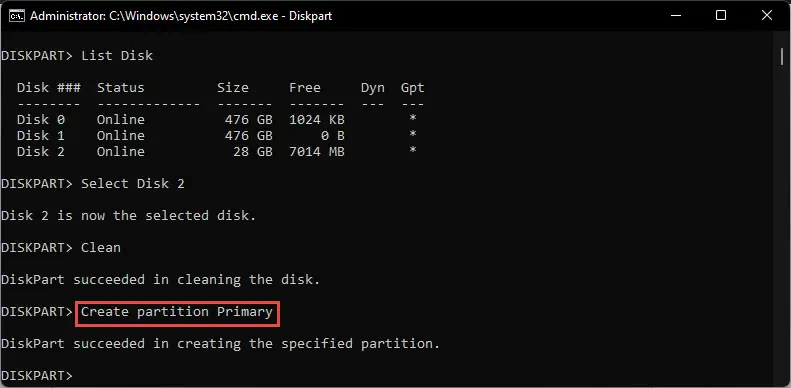Click the highlighted Create partition Primary command
Screen dimensions: 791x388
(177, 312)
